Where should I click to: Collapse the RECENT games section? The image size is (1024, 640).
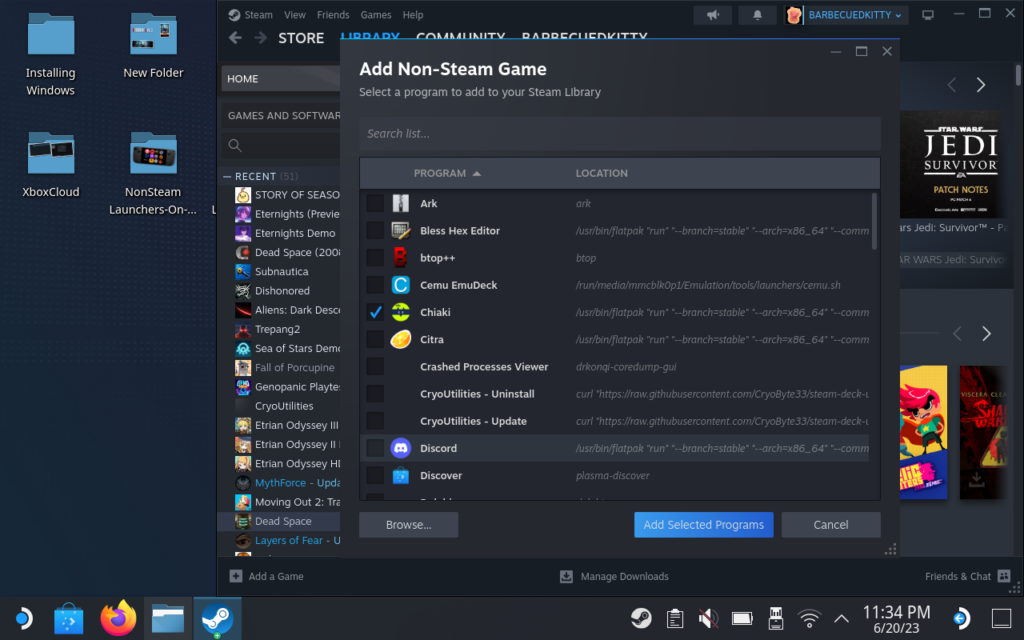coord(227,176)
